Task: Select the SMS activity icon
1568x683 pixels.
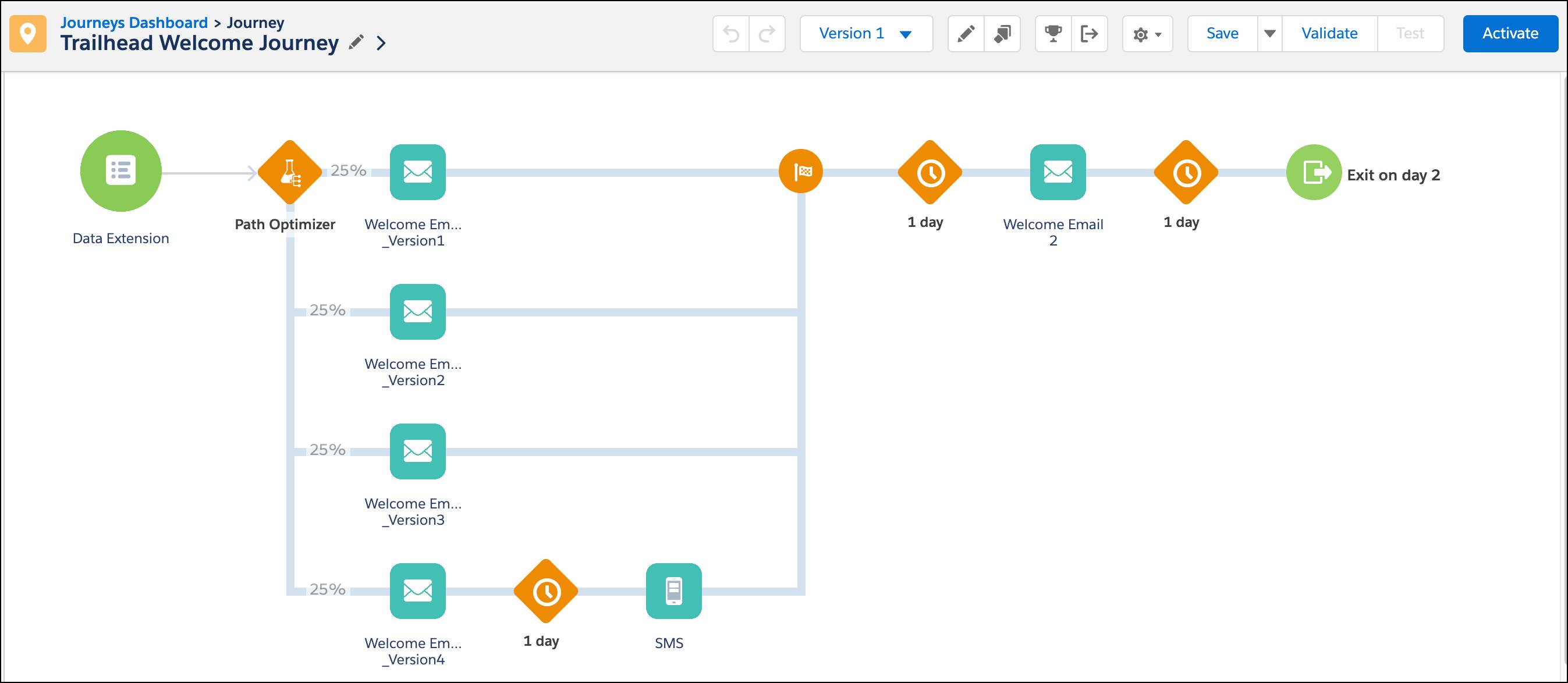Action: click(674, 591)
